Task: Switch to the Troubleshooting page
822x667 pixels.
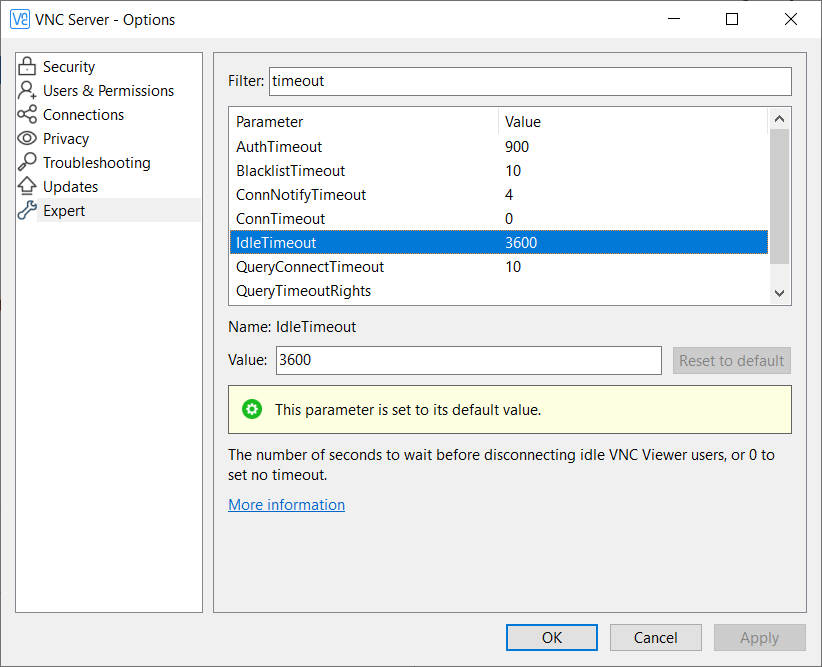Action: point(96,163)
